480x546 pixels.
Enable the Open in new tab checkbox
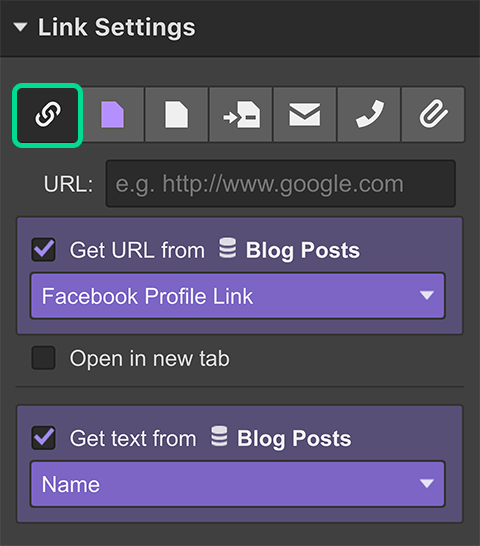(x=44, y=358)
